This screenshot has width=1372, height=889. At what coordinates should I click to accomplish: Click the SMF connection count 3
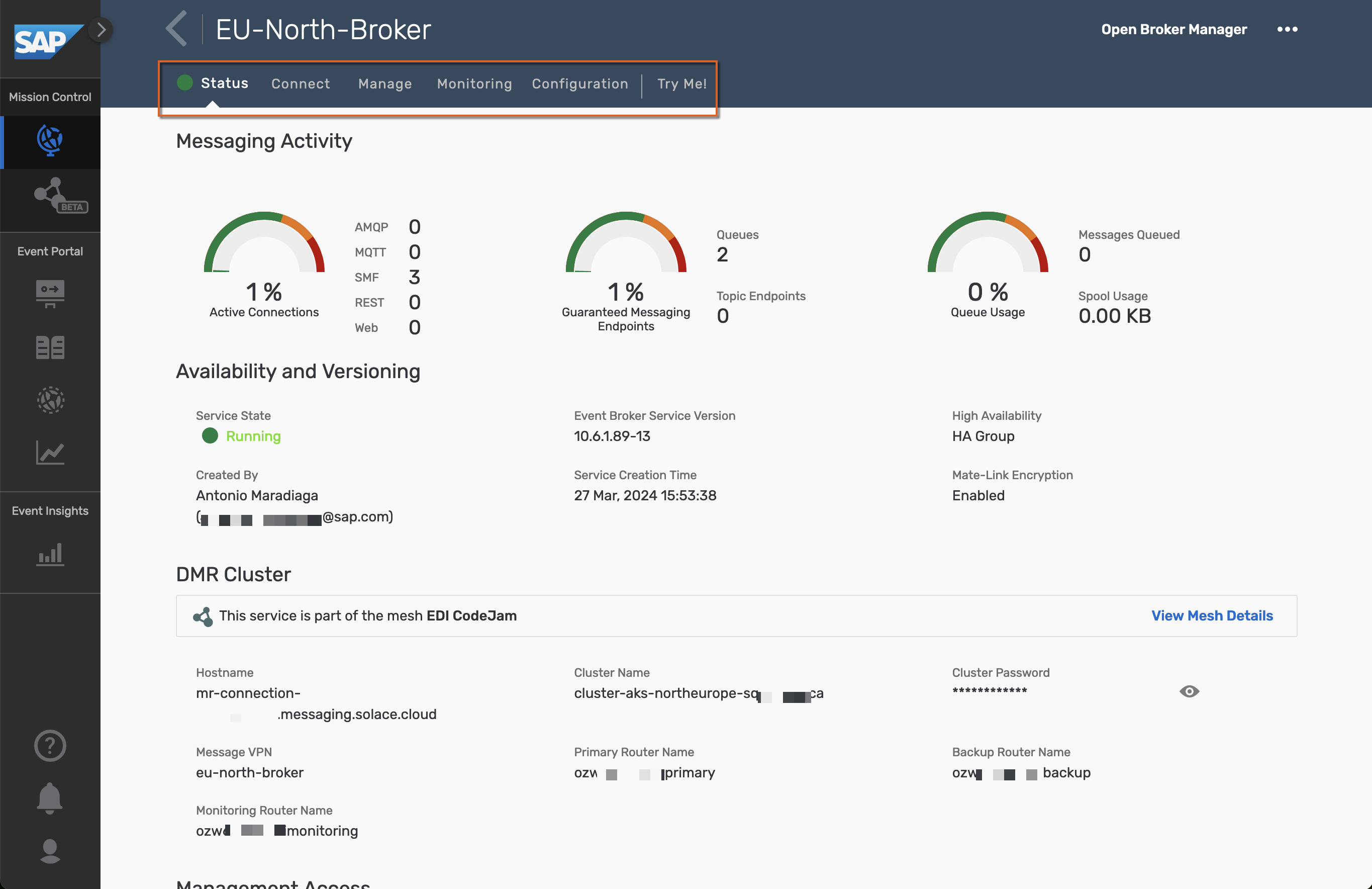point(415,278)
